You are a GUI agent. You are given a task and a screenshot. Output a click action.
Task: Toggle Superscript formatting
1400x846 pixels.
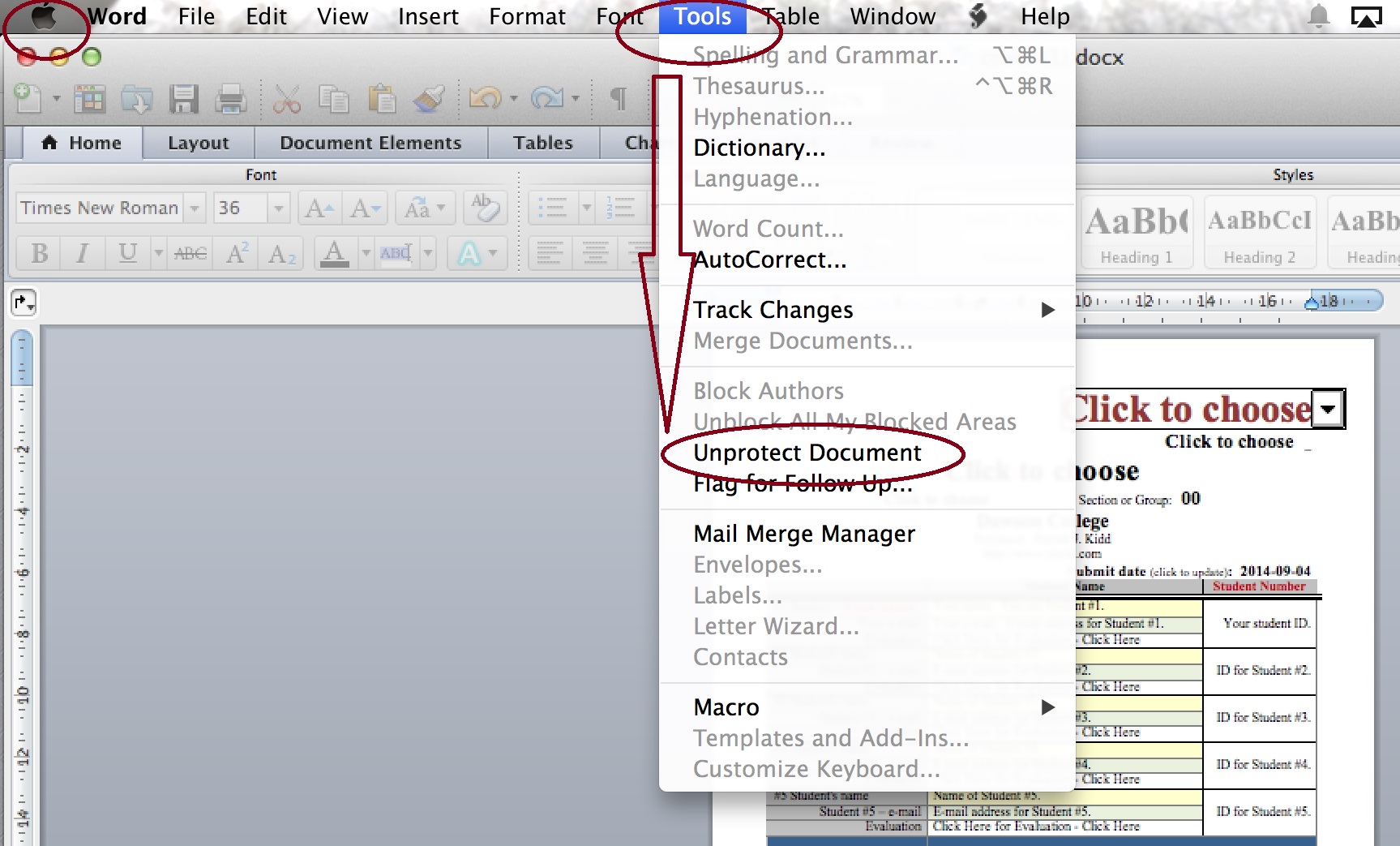point(237,254)
